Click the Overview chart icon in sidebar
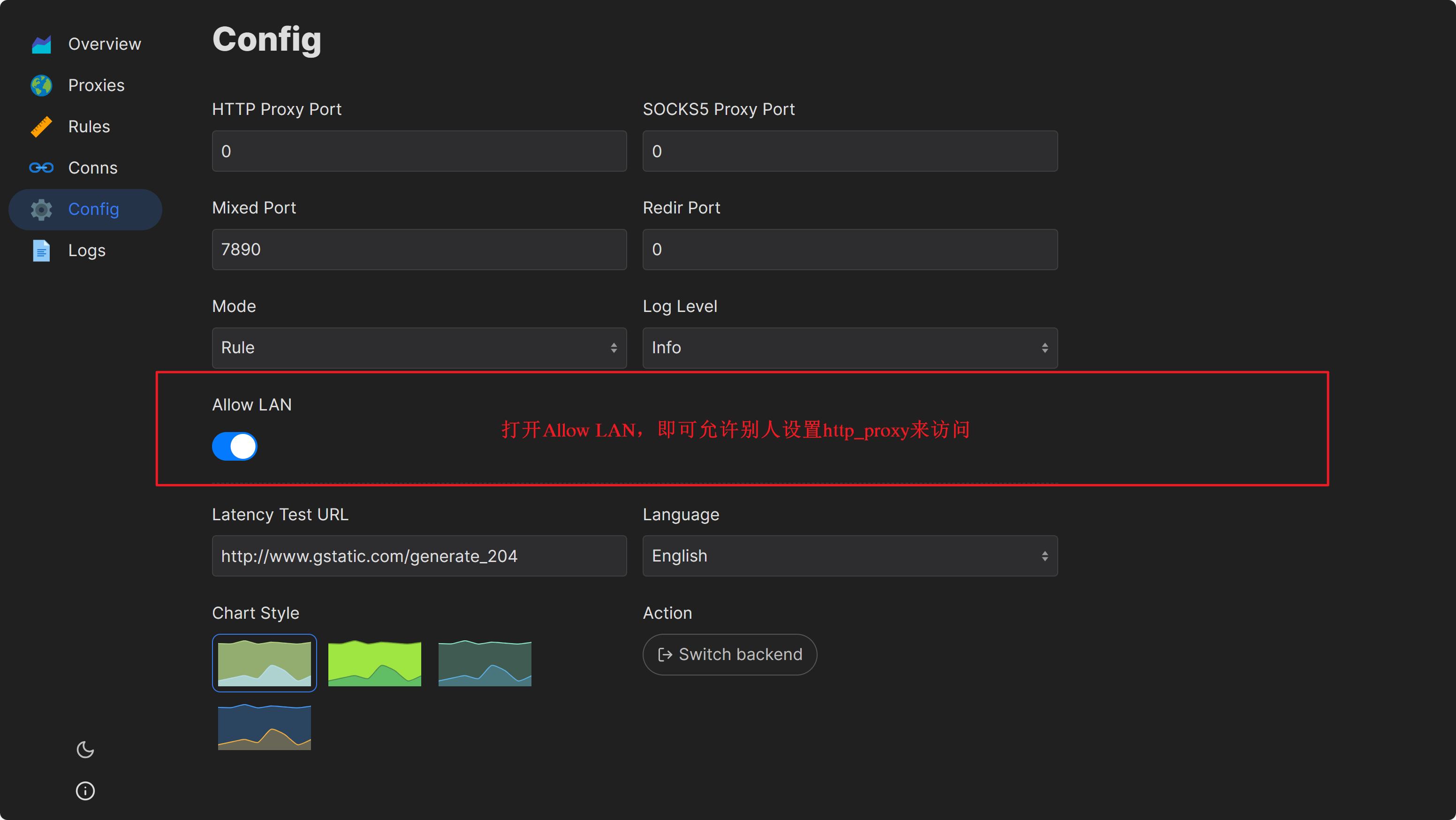This screenshot has height=820, width=1456. [x=41, y=44]
